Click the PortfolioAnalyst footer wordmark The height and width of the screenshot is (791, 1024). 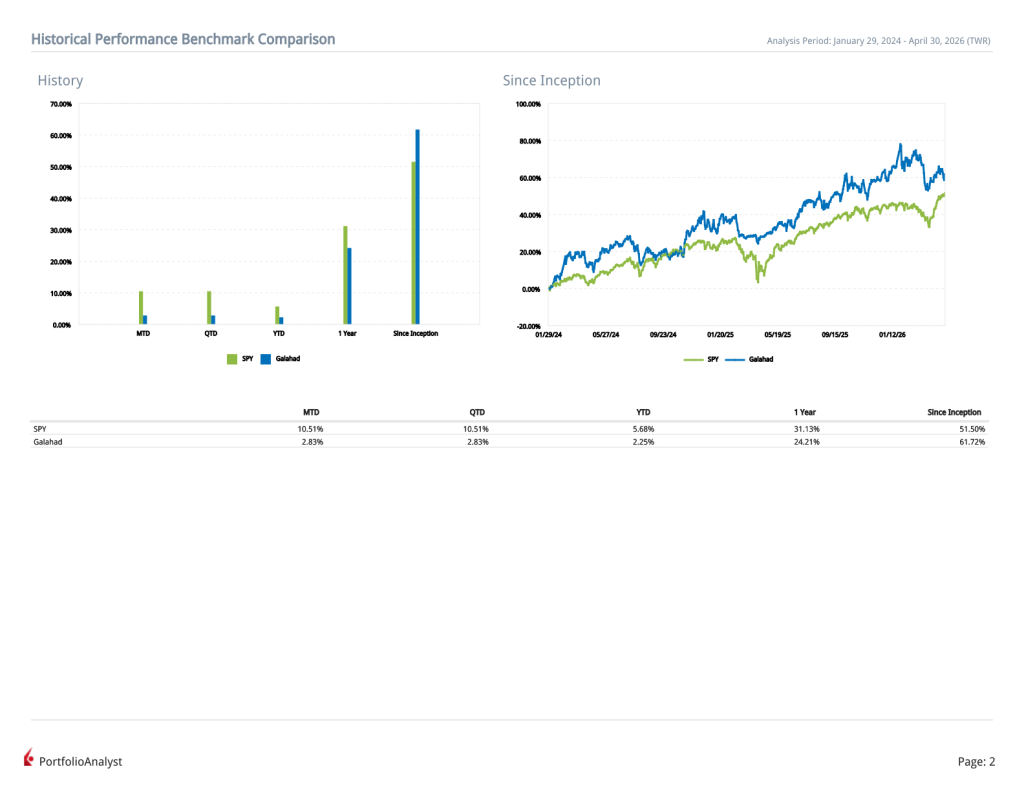80,762
